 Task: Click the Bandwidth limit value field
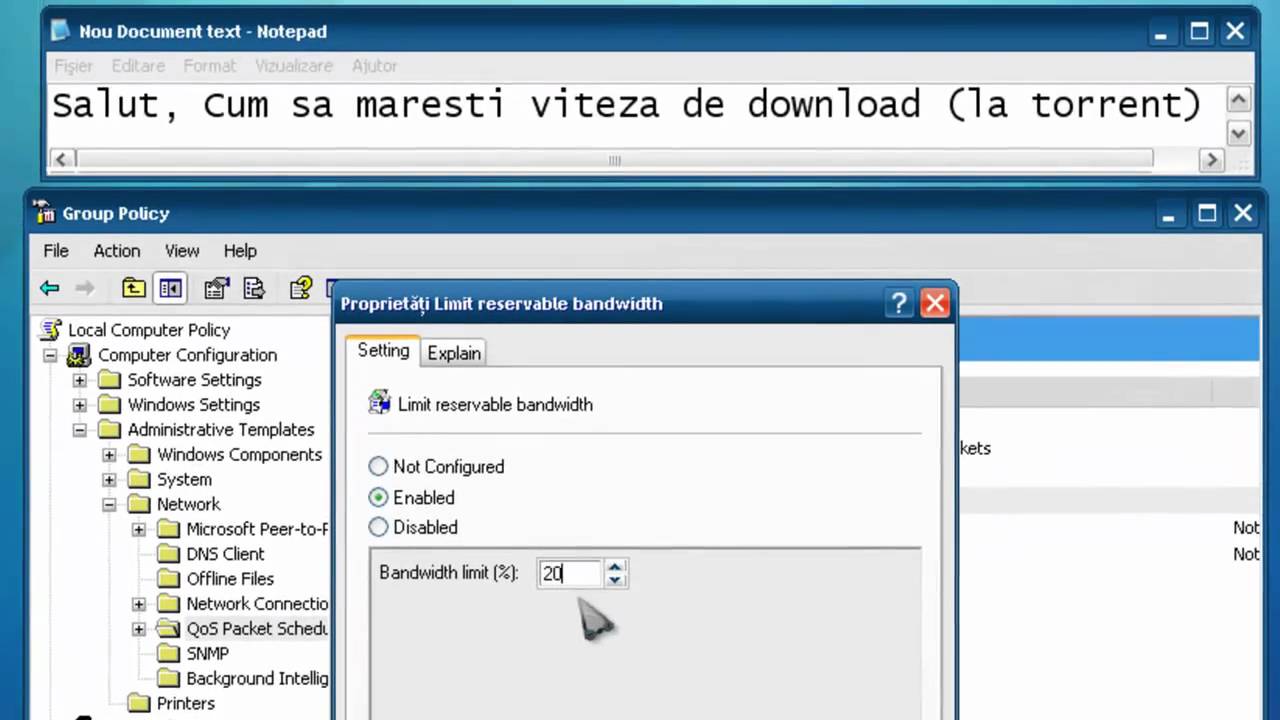point(569,573)
